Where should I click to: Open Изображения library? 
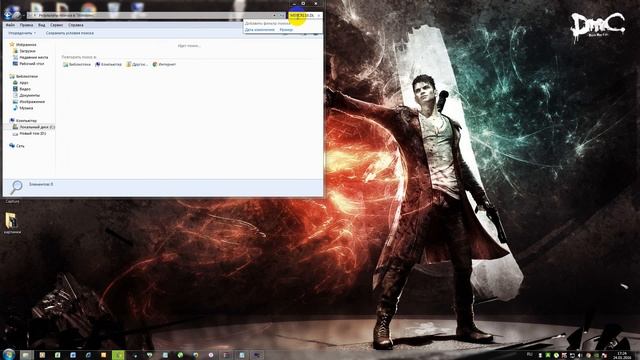pyautogui.click(x=32, y=102)
